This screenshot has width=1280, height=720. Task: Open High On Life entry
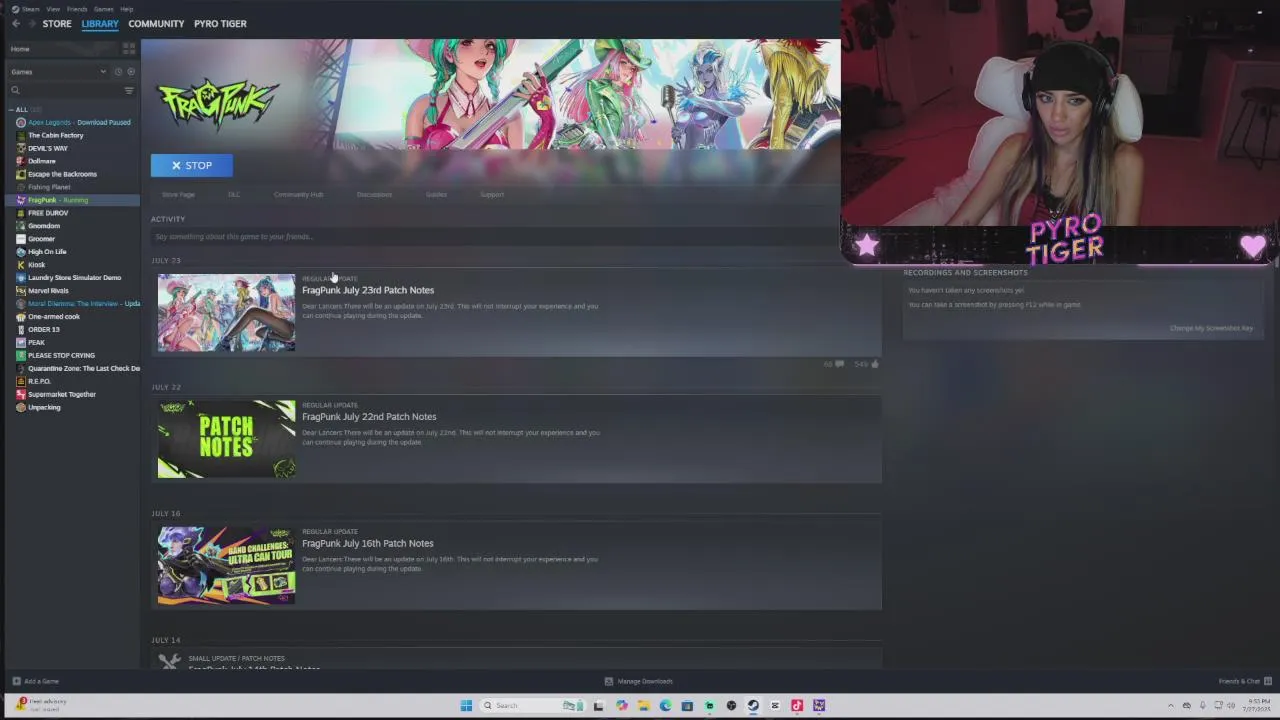tap(46, 252)
